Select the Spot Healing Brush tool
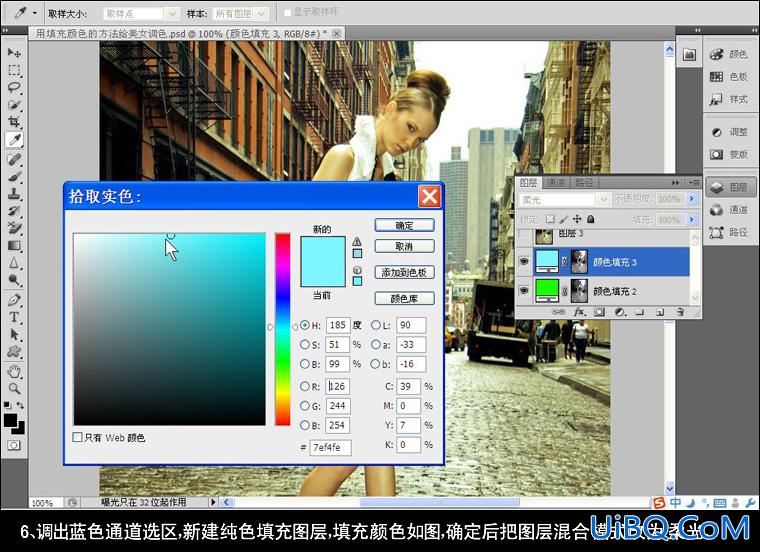This screenshot has height=552, width=760. coord(14,159)
